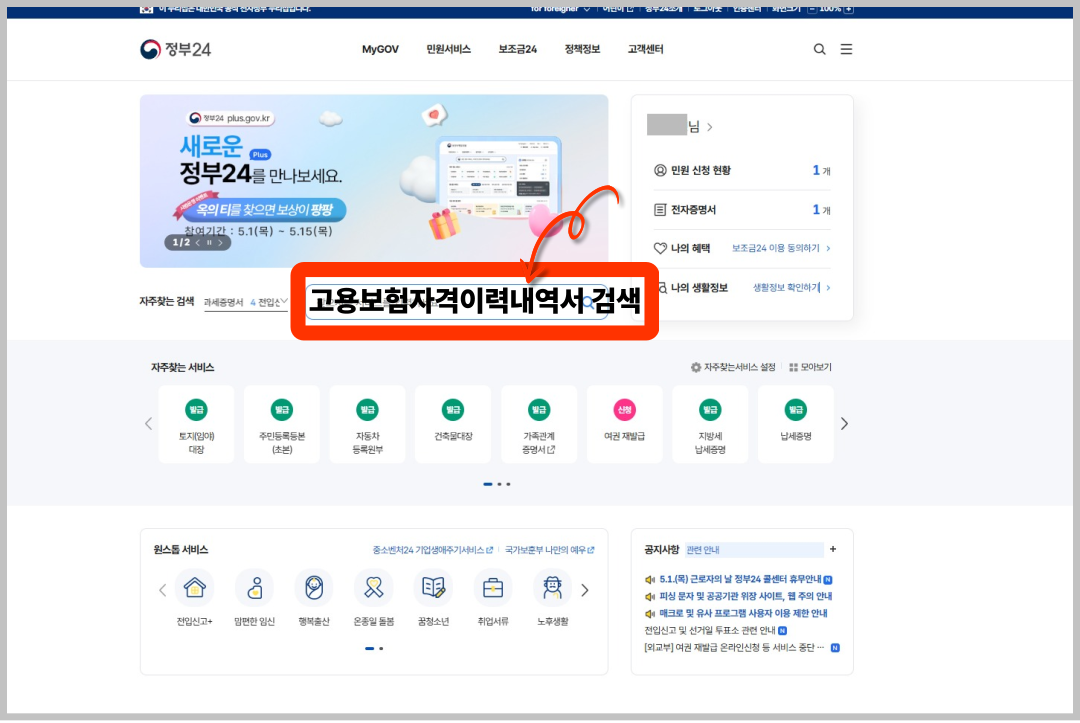The width and height of the screenshot is (1080, 723).
Task: Open 맘편한 임신 service
Action: tap(254, 598)
